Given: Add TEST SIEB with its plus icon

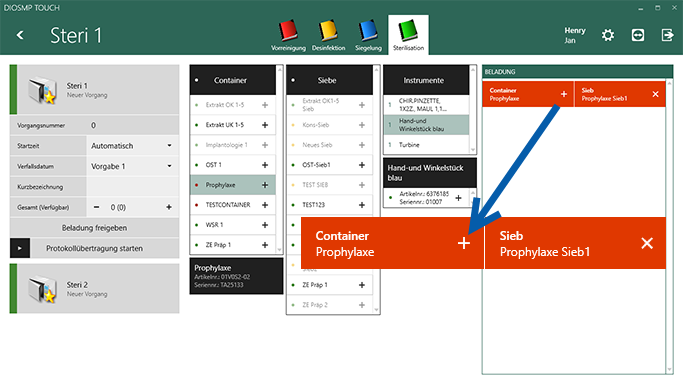Looking at the screenshot, I should coord(362,185).
